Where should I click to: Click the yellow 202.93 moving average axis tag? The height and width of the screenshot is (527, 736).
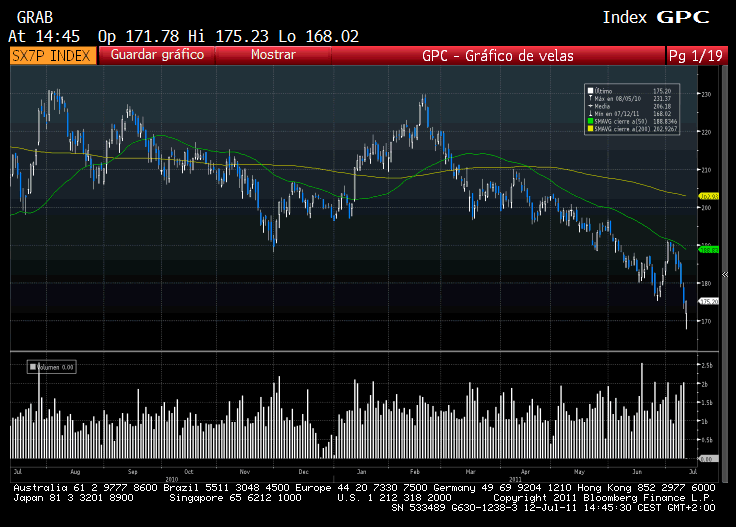click(x=709, y=196)
